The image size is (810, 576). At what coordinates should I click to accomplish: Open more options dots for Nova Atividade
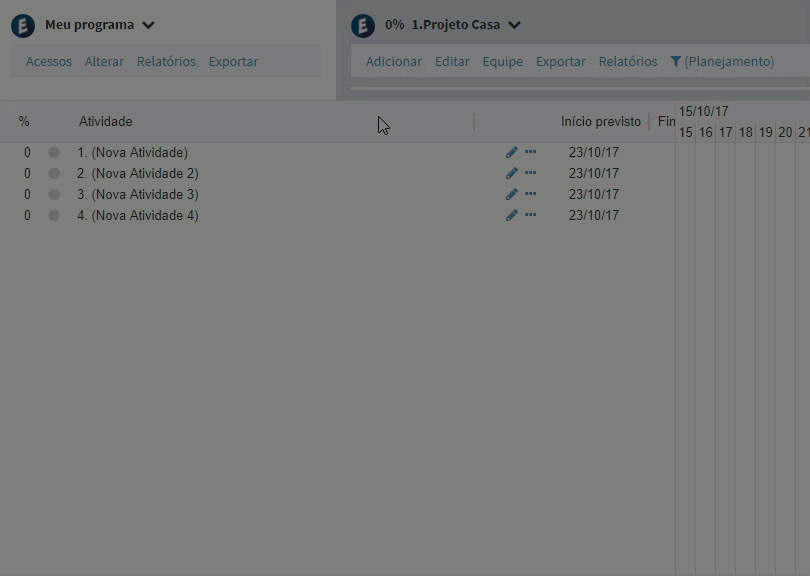pos(531,152)
